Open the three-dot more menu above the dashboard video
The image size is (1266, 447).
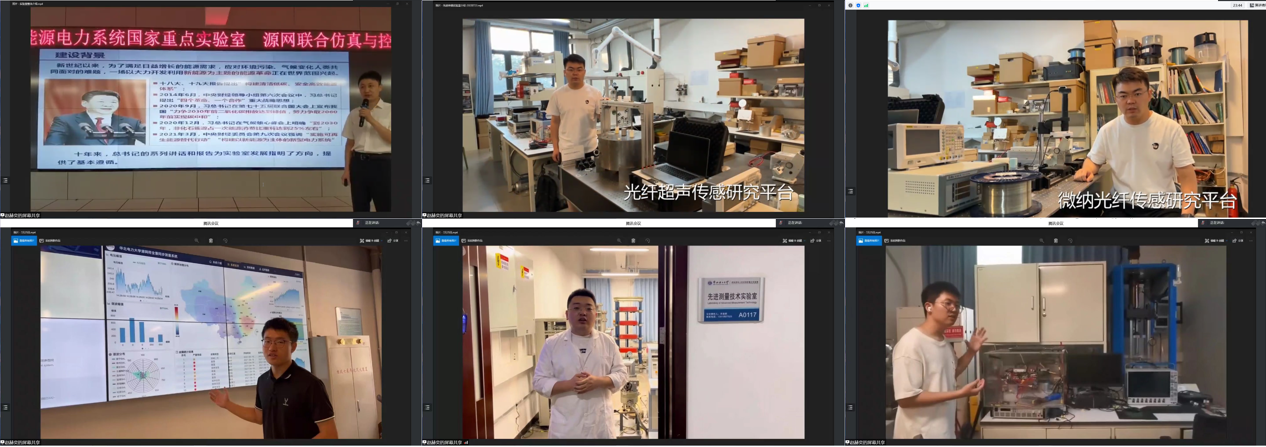(x=407, y=240)
